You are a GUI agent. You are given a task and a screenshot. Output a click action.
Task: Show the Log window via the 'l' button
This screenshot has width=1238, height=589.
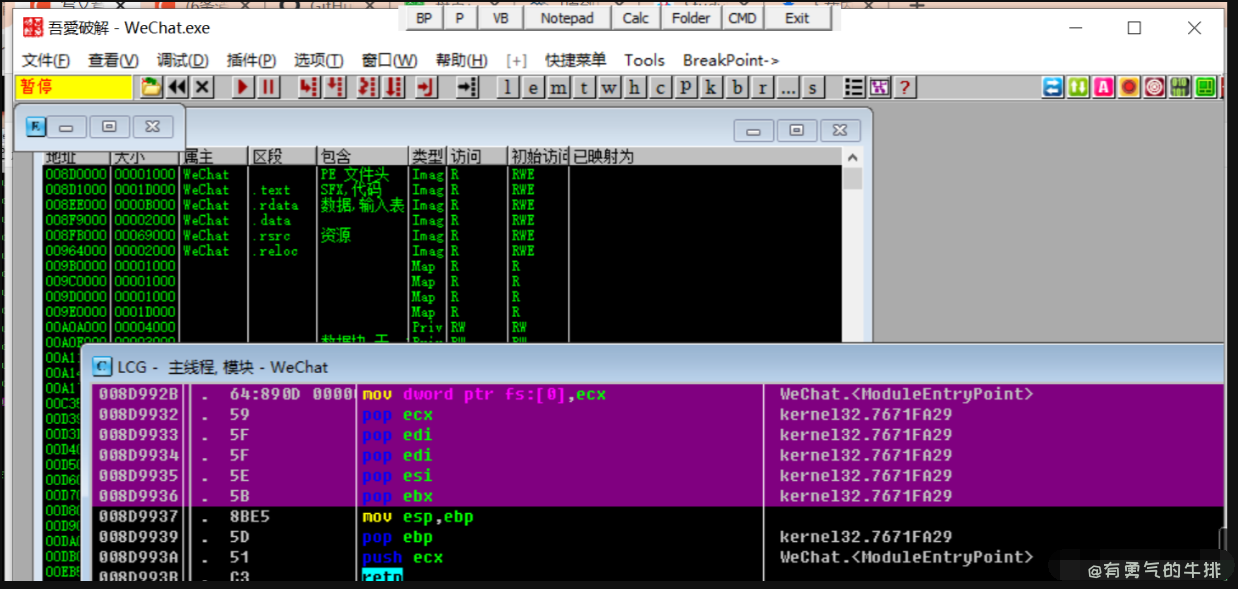click(x=508, y=88)
